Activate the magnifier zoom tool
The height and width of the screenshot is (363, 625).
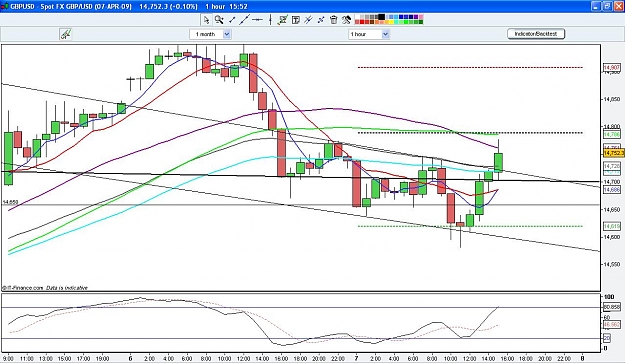(x=219, y=20)
